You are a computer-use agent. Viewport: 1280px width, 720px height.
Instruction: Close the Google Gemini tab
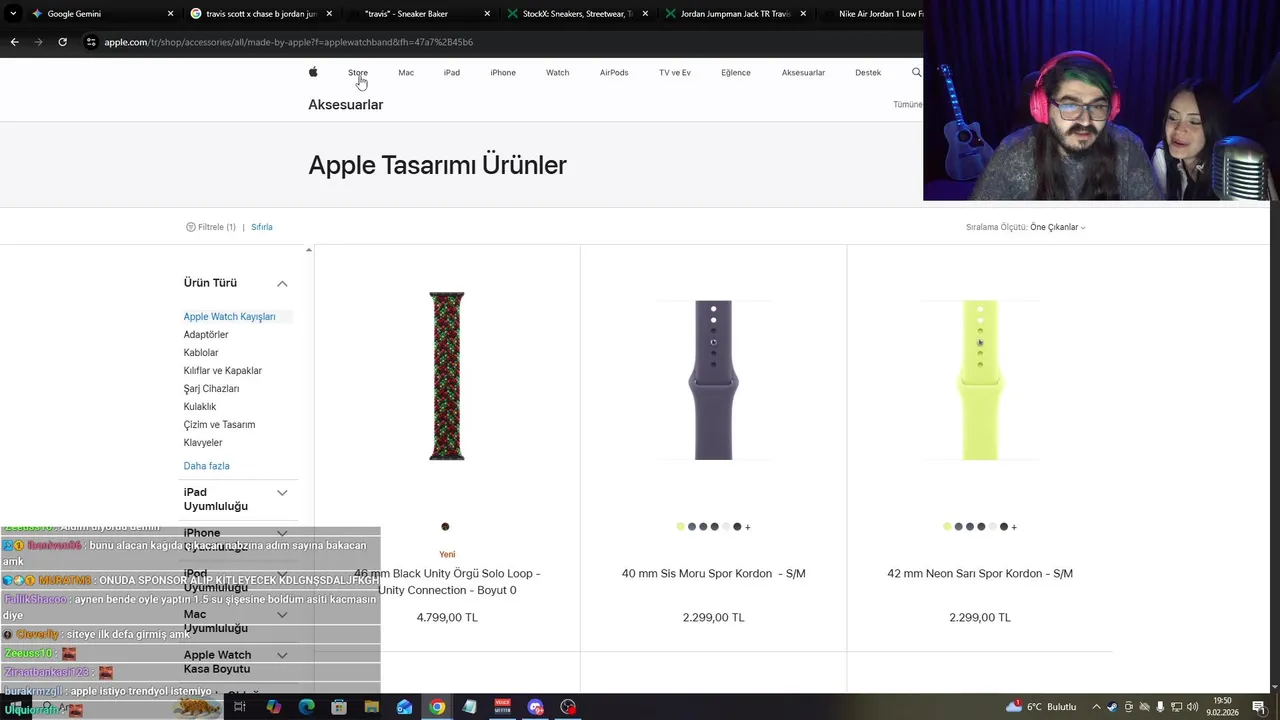170,14
